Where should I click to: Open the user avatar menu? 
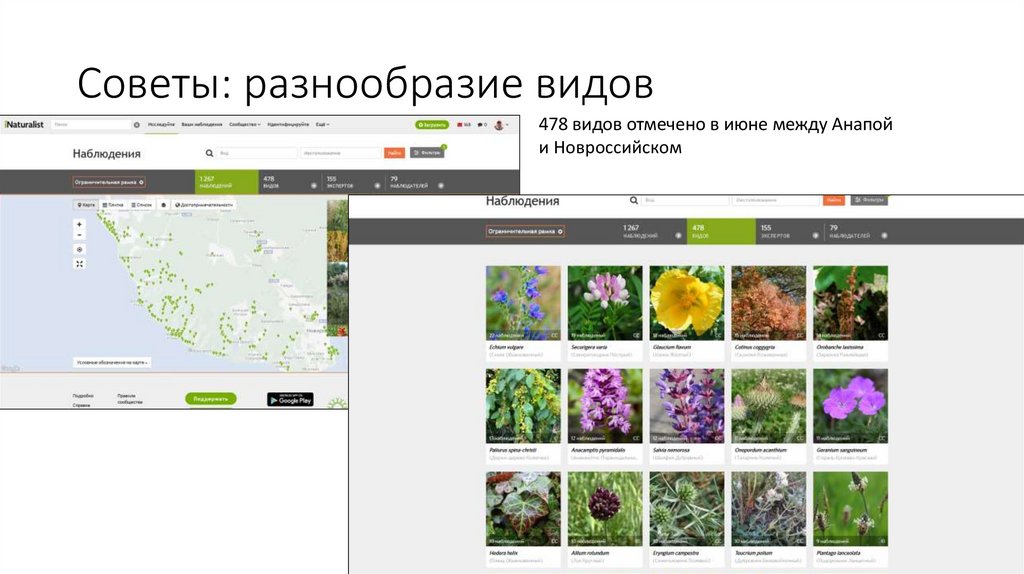(x=501, y=125)
